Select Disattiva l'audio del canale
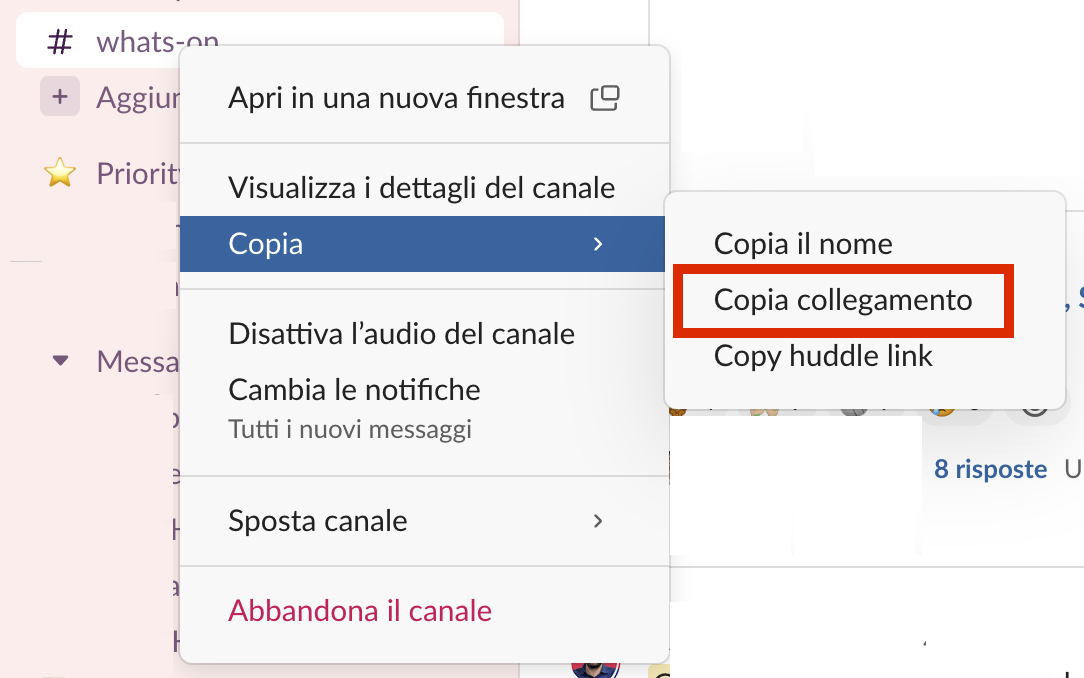Image resolution: width=1084 pixels, height=678 pixels. [x=401, y=333]
